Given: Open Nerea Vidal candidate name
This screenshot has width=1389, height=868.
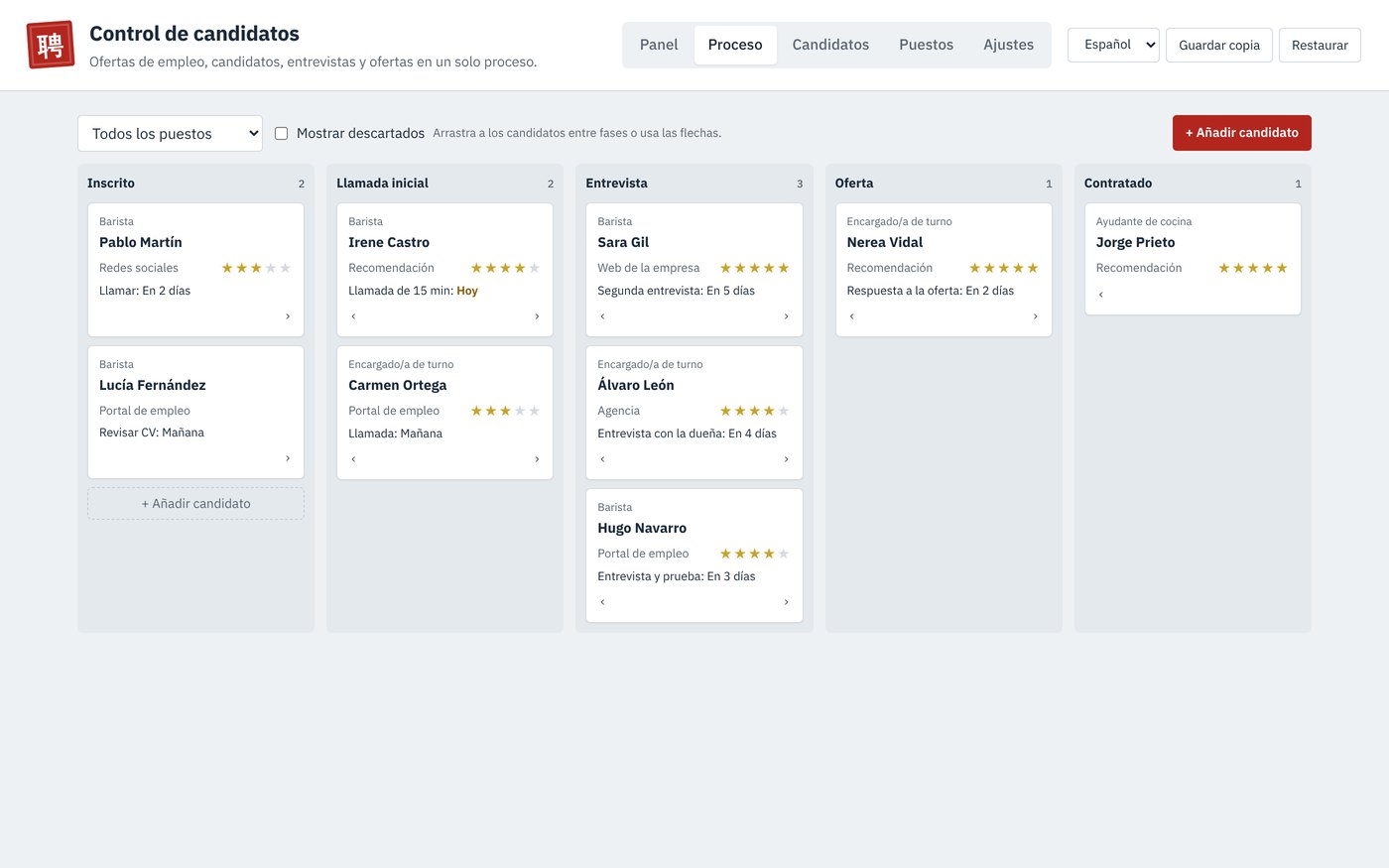Looking at the screenshot, I should (x=885, y=242).
